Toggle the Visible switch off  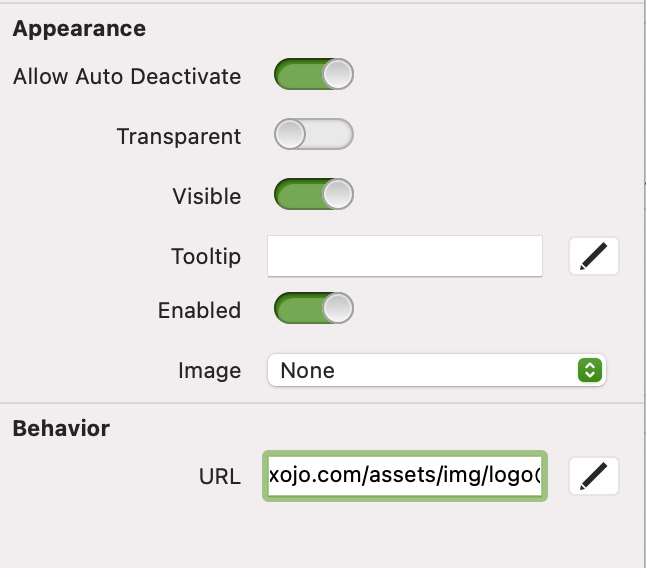pyautogui.click(x=314, y=194)
